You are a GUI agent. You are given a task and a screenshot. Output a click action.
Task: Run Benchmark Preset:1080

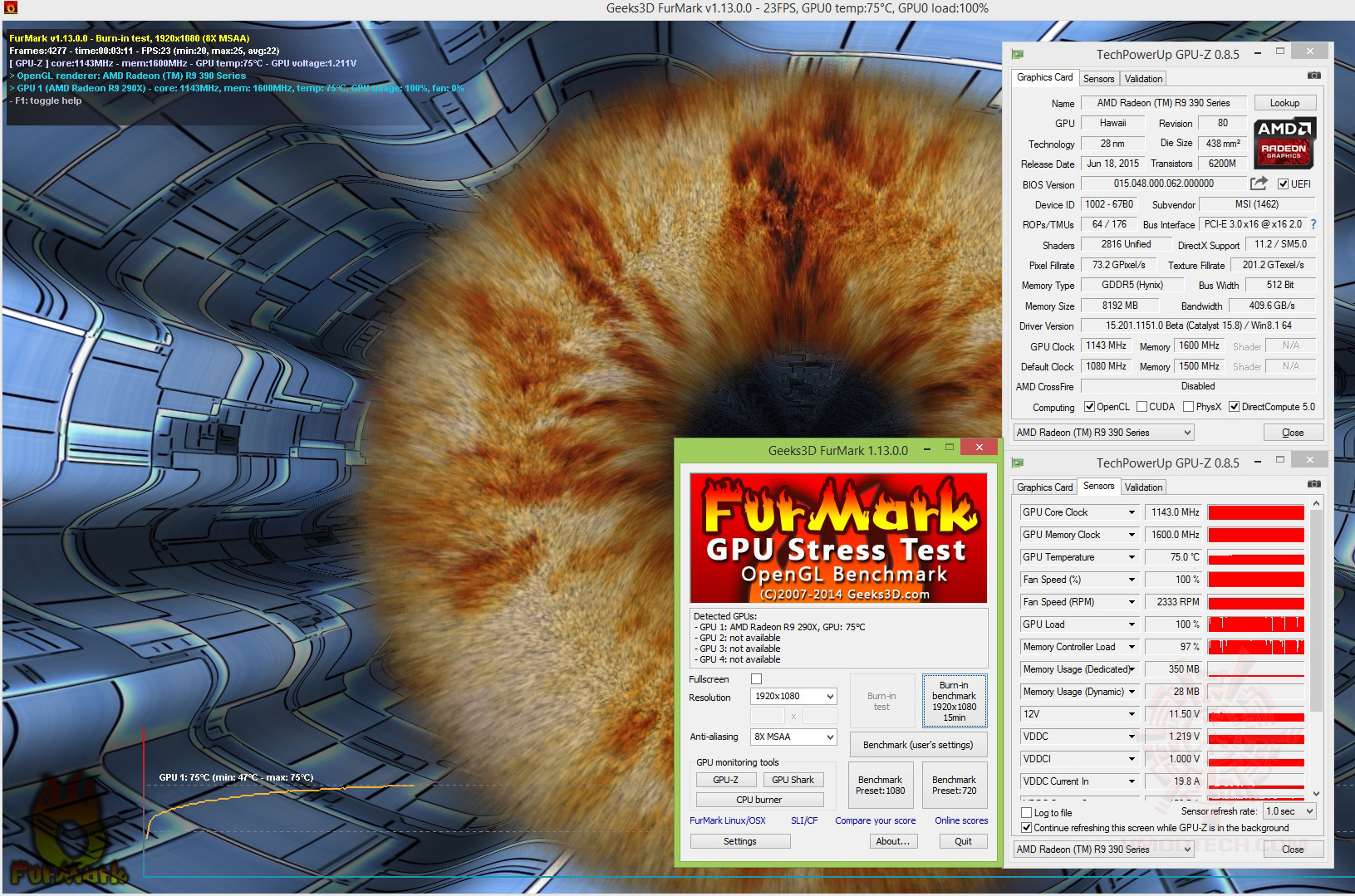point(881,786)
